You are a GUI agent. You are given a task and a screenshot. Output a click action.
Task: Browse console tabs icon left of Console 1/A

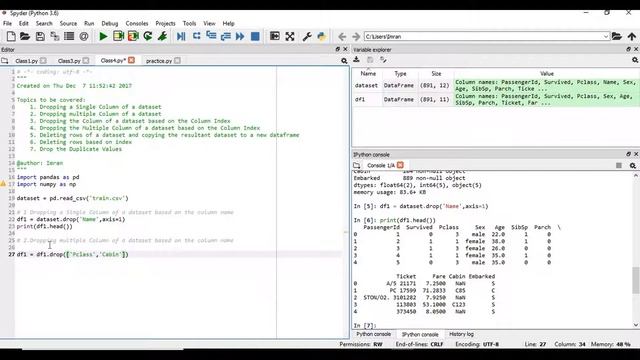click(357, 165)
